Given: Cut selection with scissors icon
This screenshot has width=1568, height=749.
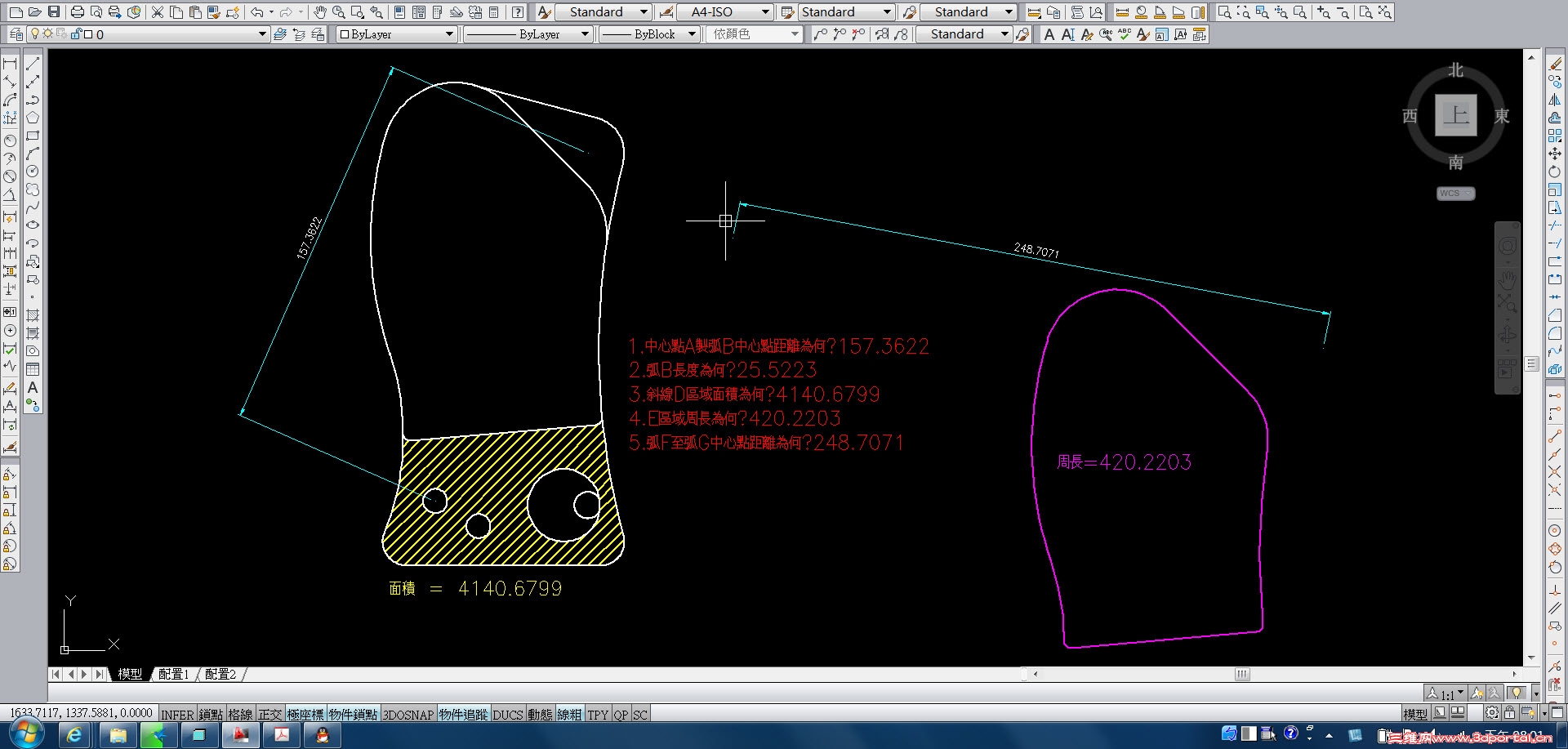Looking at the screenshot, I should (x=158, y=11).
